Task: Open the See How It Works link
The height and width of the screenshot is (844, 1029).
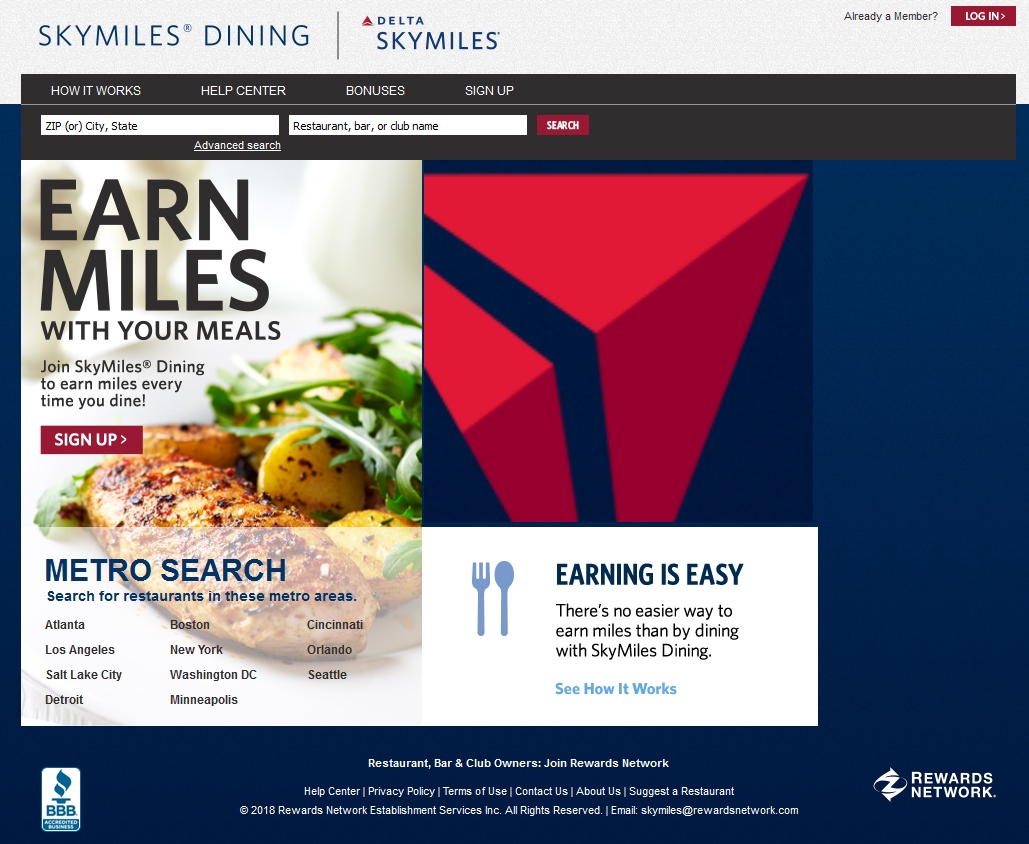Action: [x=616, y=688]
